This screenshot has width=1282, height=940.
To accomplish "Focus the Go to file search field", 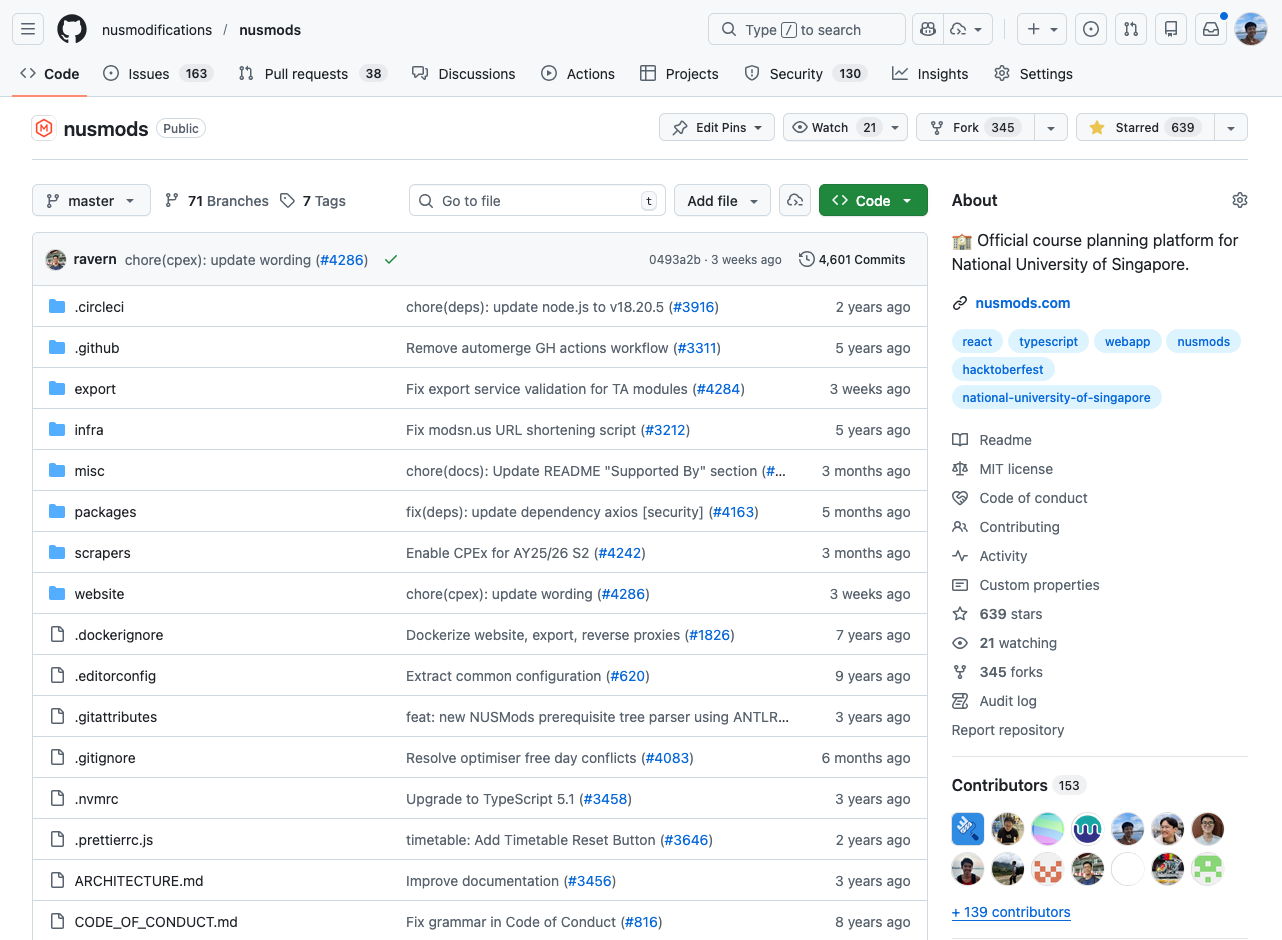I will (537, 200).
